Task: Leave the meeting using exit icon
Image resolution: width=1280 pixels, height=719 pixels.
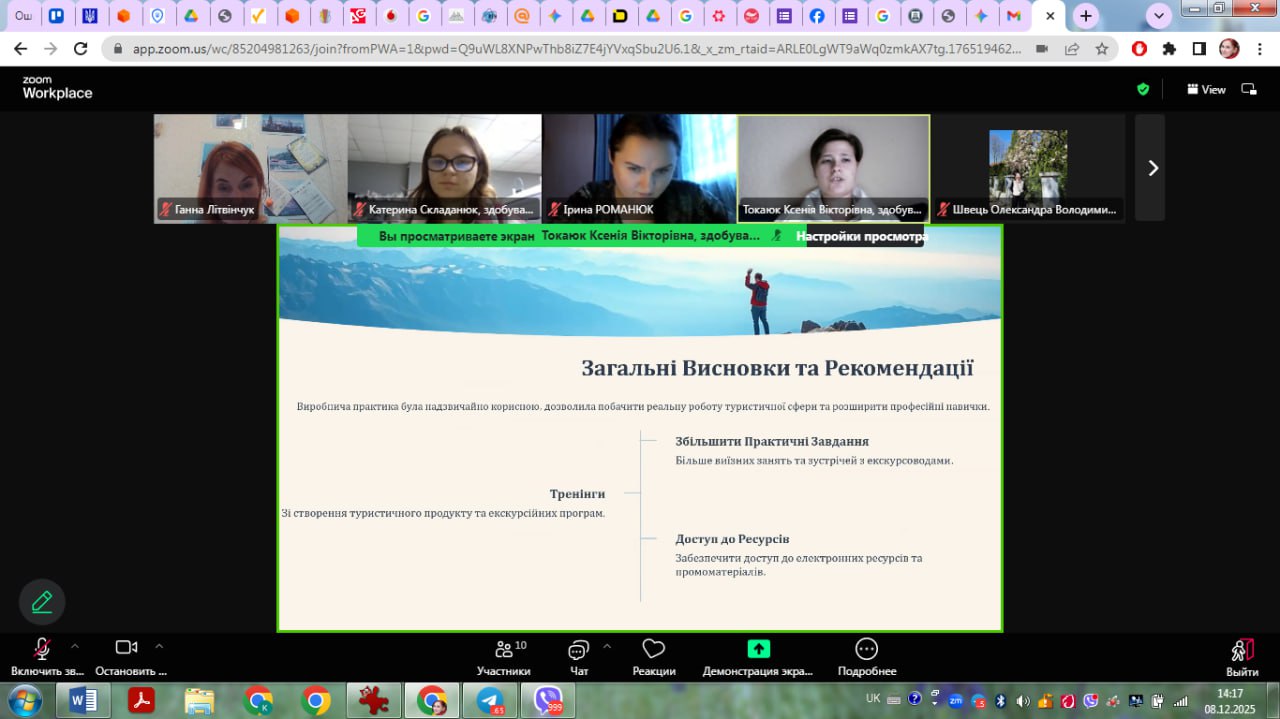Action: tap(1242, 657)
